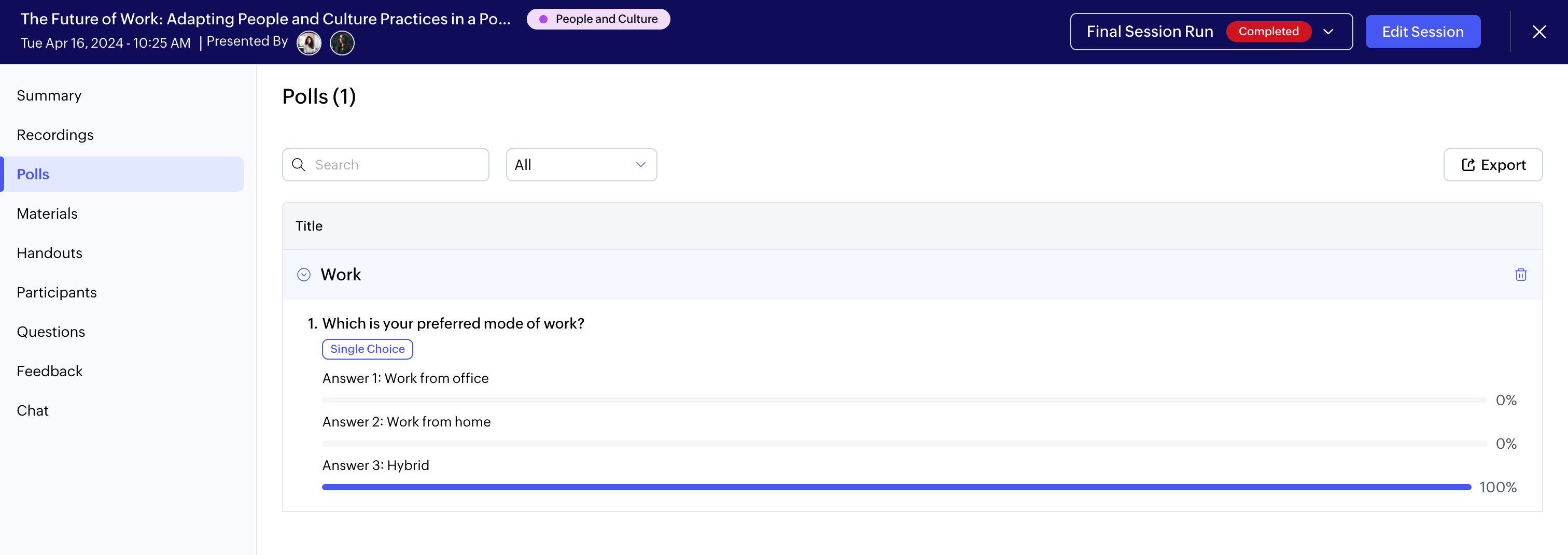
Task: Open the Chat section
Action: [x=32, y=411]
